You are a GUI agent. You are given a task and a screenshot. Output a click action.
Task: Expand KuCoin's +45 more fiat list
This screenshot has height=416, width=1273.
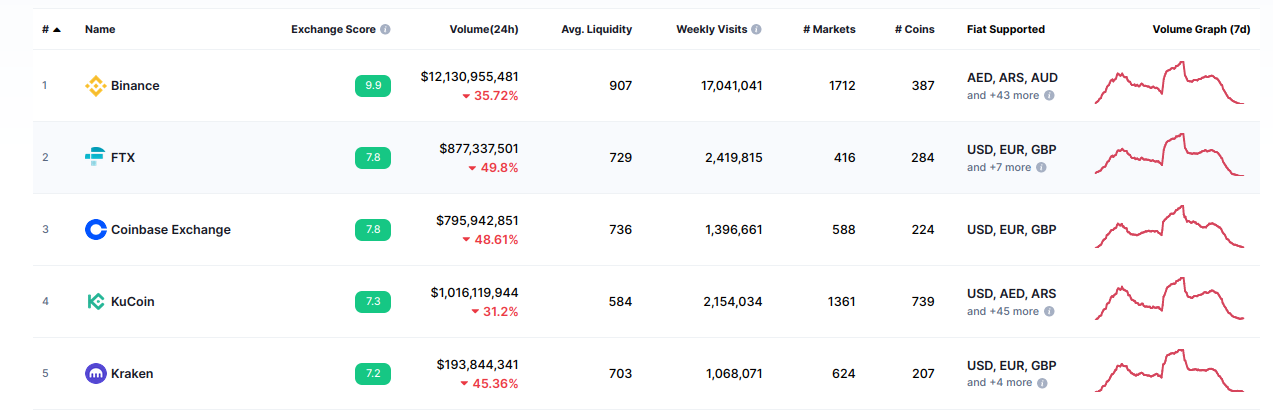point(1002,312)
